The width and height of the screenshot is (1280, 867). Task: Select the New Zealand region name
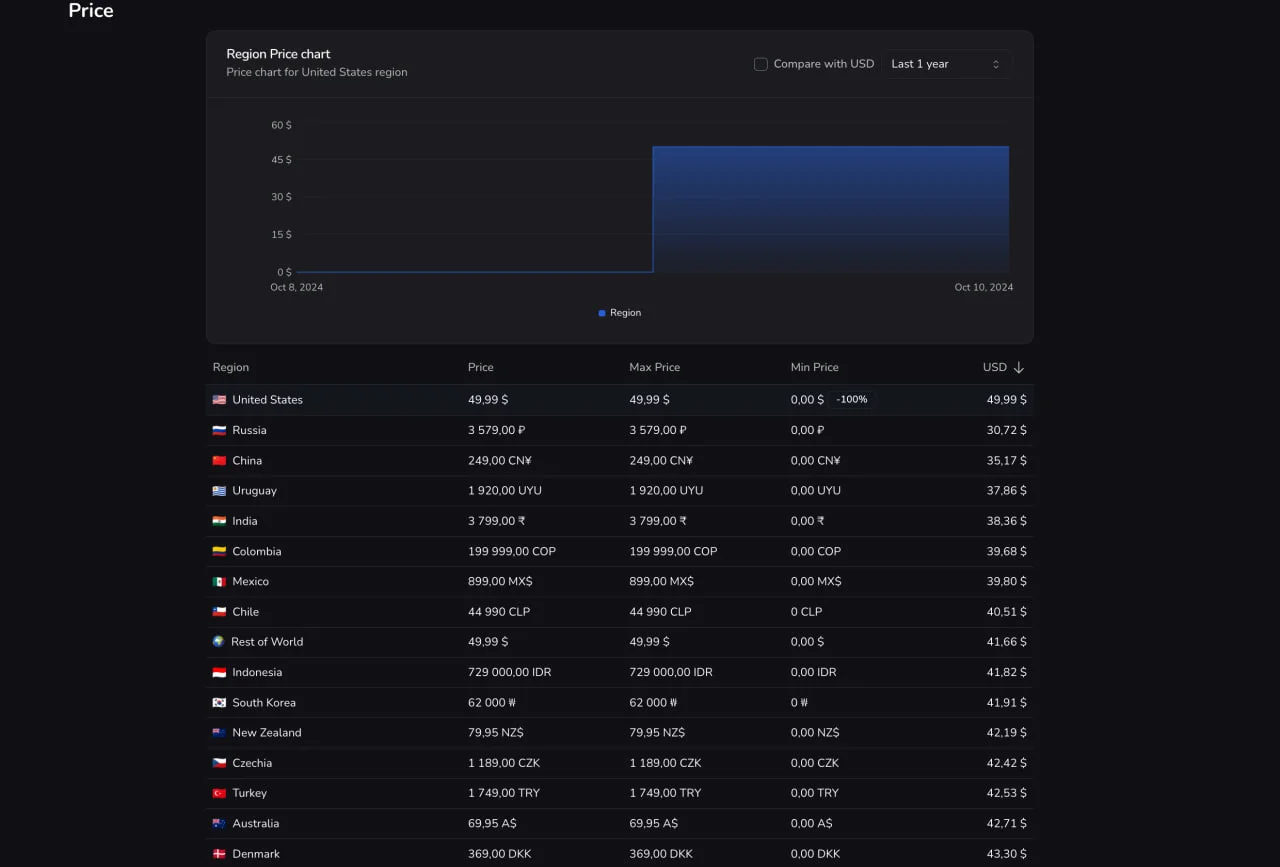point(266,733)
